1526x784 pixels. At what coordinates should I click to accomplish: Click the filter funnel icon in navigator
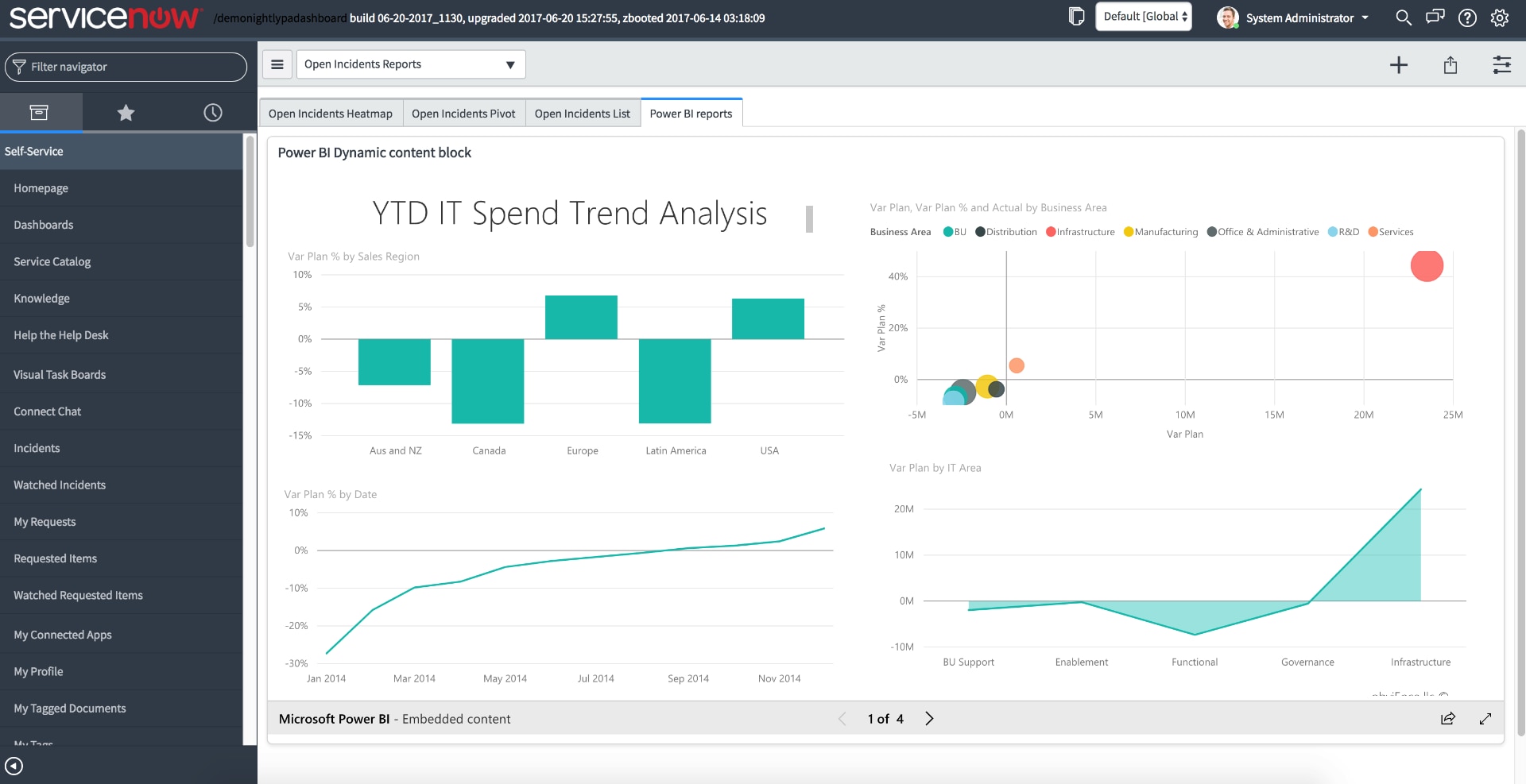[x=19, y=67]
